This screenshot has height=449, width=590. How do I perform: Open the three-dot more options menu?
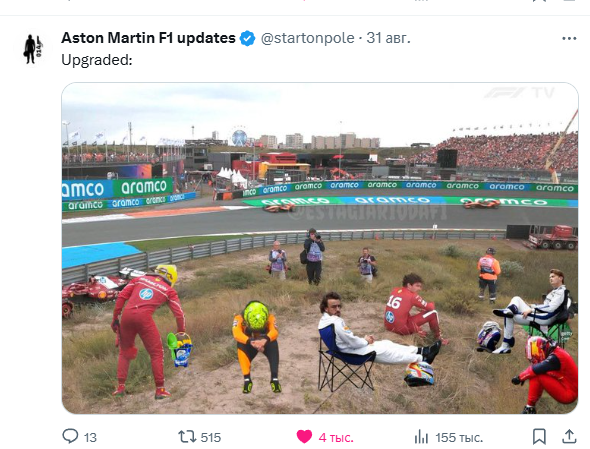point(569,38)
